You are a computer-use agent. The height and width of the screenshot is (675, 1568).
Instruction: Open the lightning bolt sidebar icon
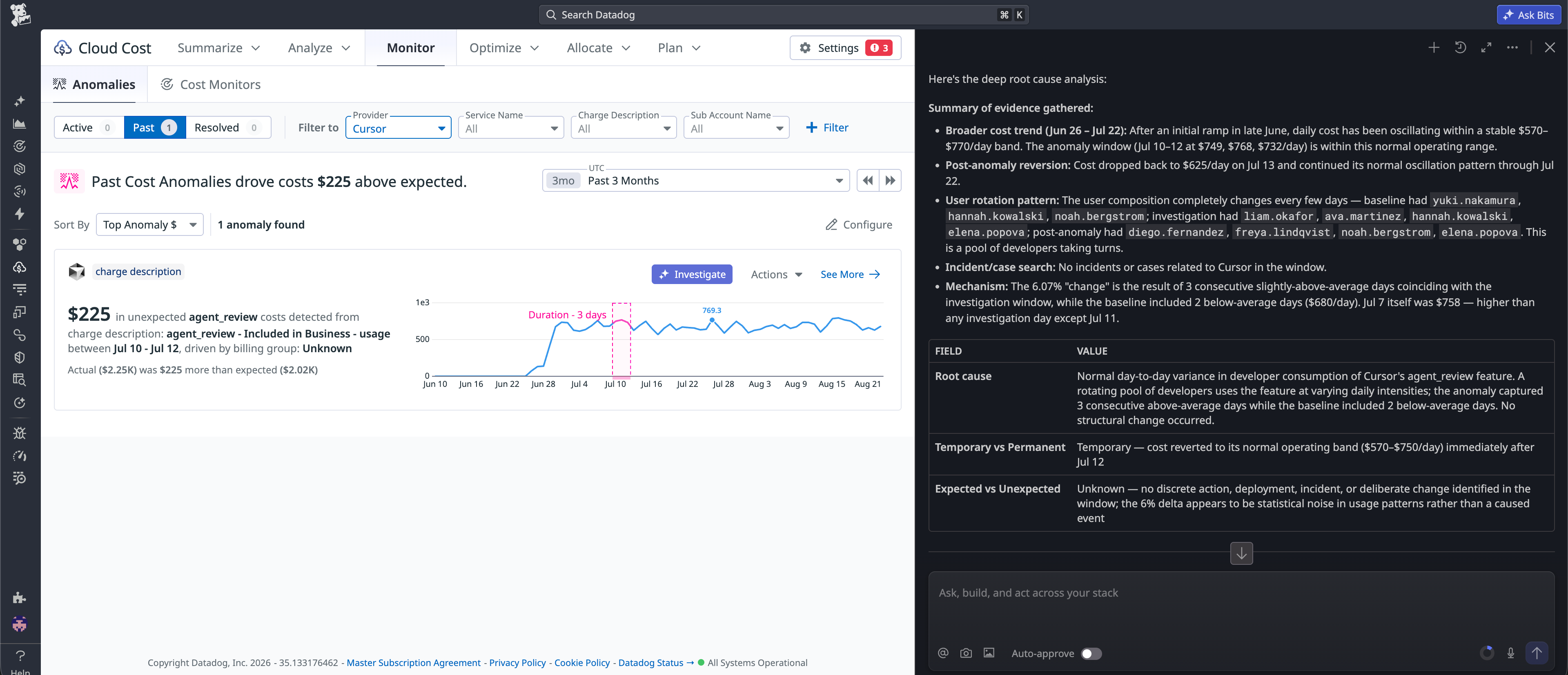tap(20, 214)
